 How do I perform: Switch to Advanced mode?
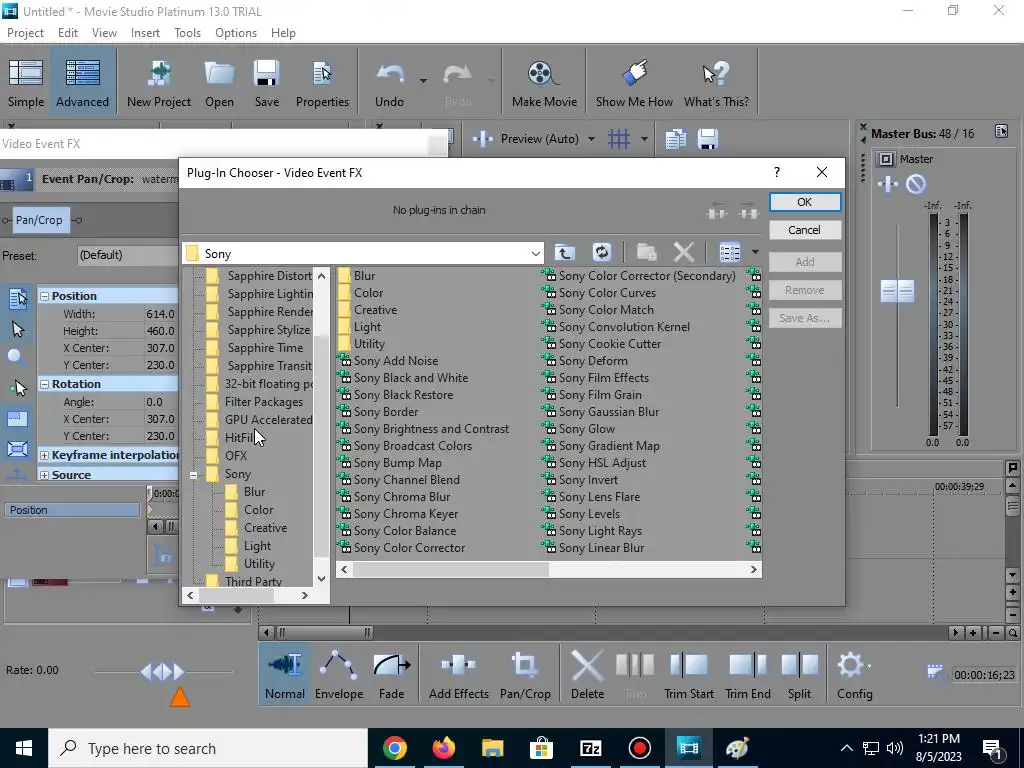[82, 83]
